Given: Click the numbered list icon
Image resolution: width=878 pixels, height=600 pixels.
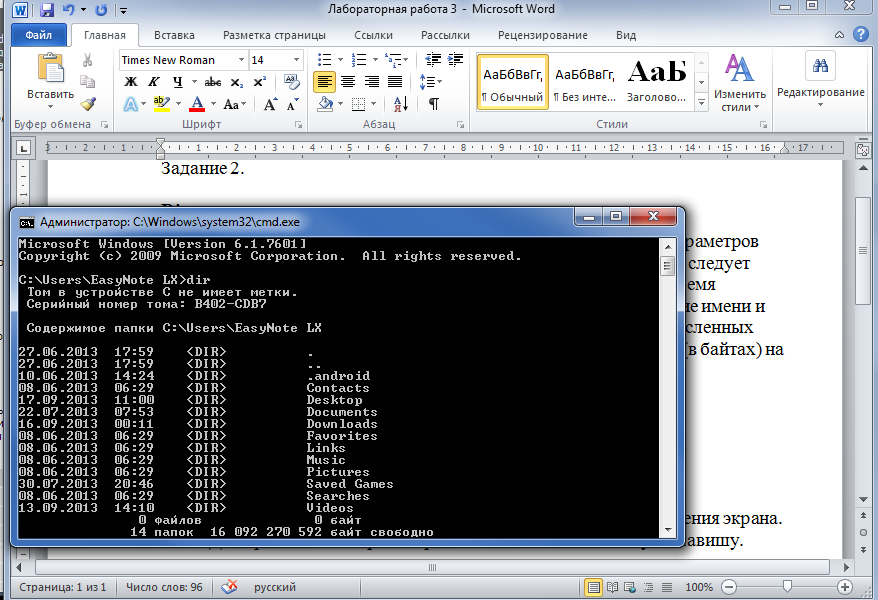Looking at the screenshot, I should tap(358, 59).
